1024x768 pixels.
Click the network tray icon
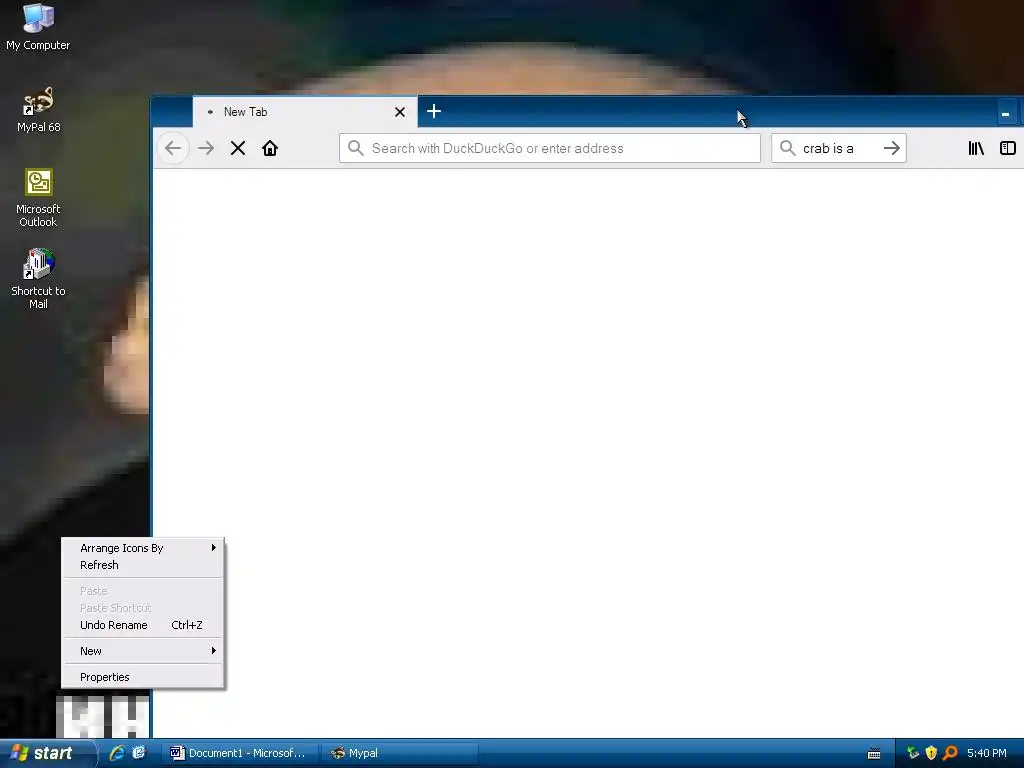pyautogui.click(x=913, y=753)
